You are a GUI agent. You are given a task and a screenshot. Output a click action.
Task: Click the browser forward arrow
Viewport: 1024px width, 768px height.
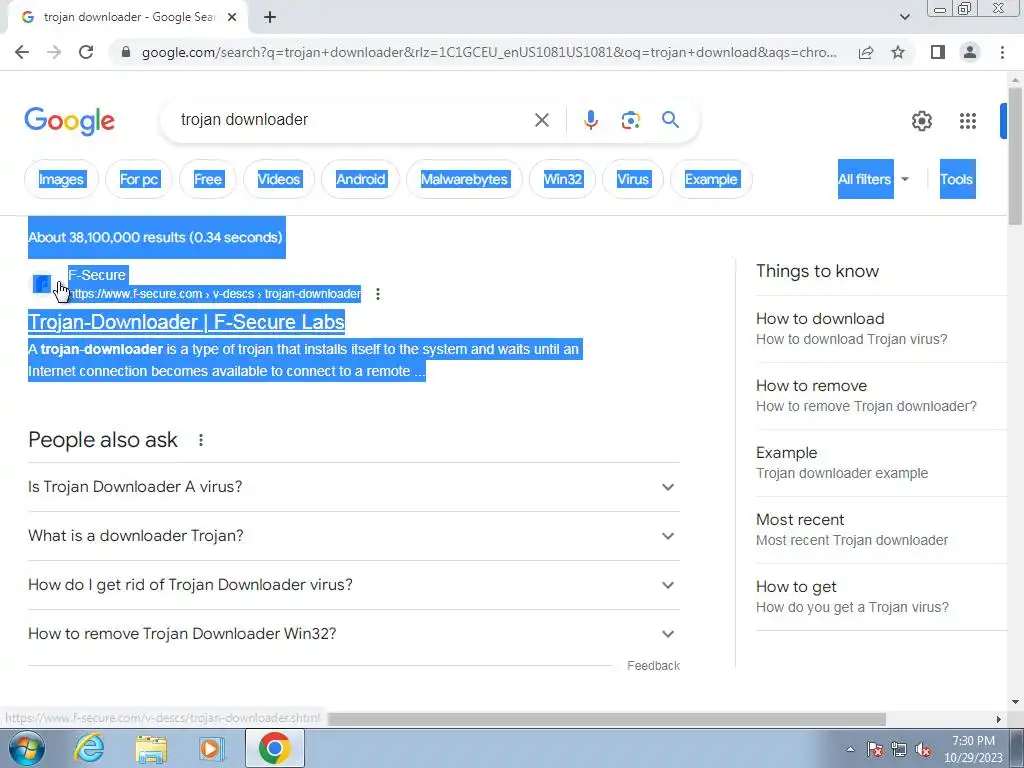[x=54, y=52]
